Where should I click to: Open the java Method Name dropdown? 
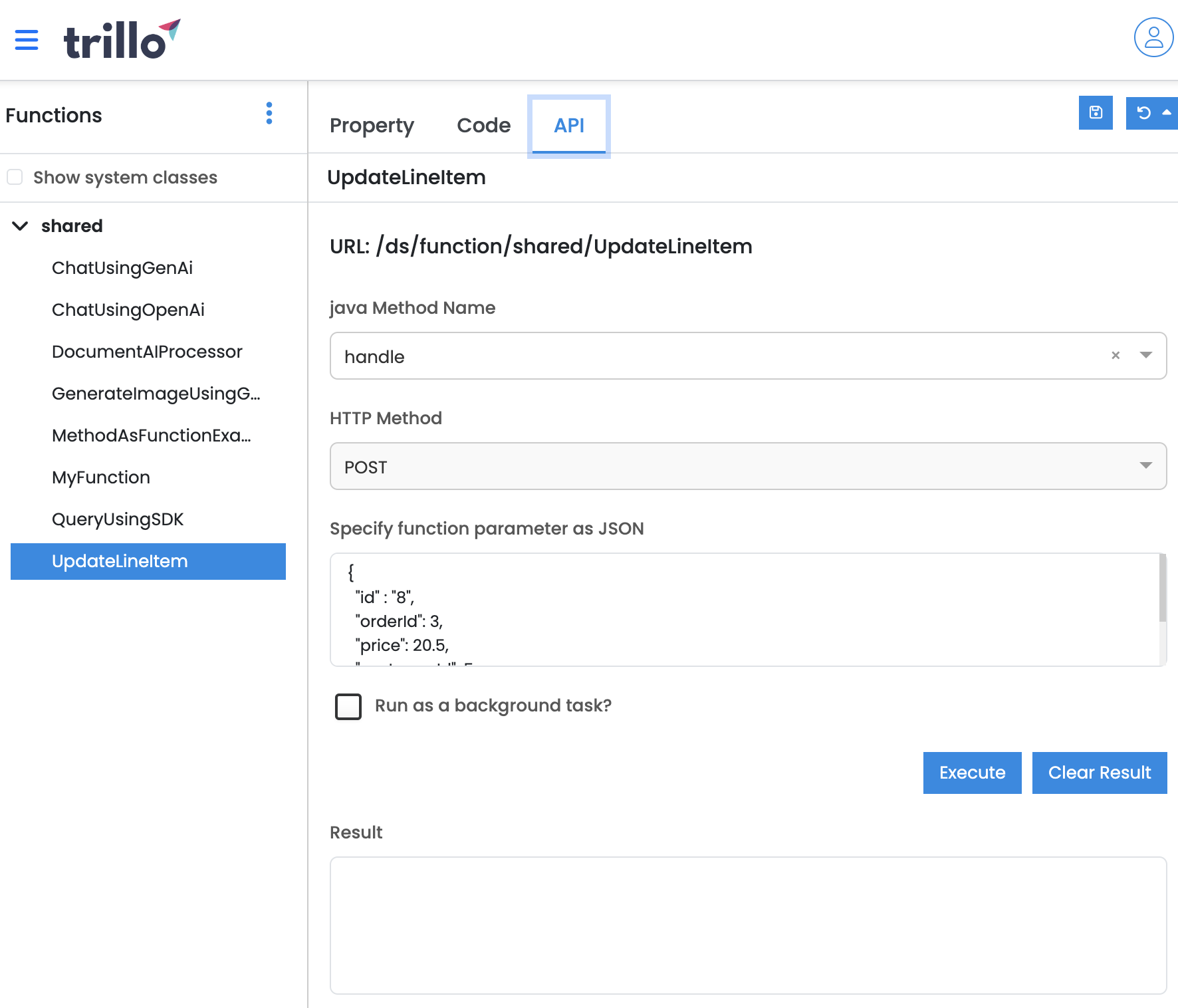(1145, 356)
